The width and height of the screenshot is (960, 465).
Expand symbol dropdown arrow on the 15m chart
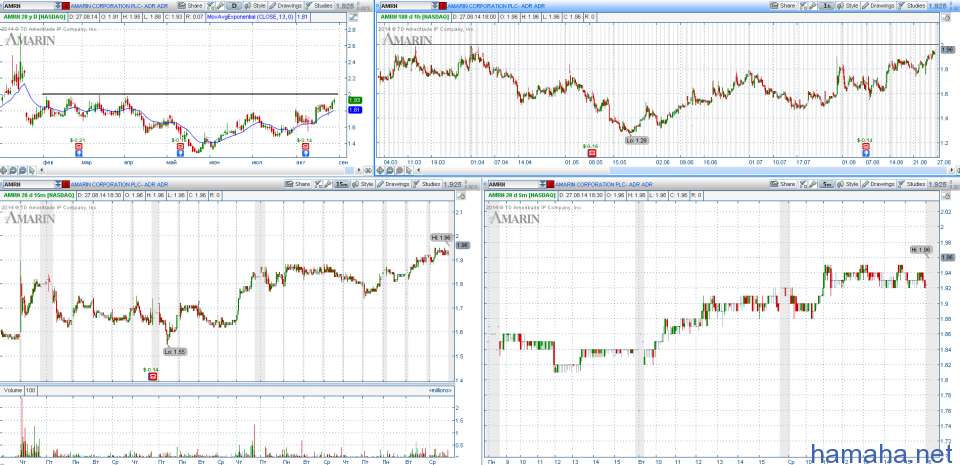tap(58, 184)
